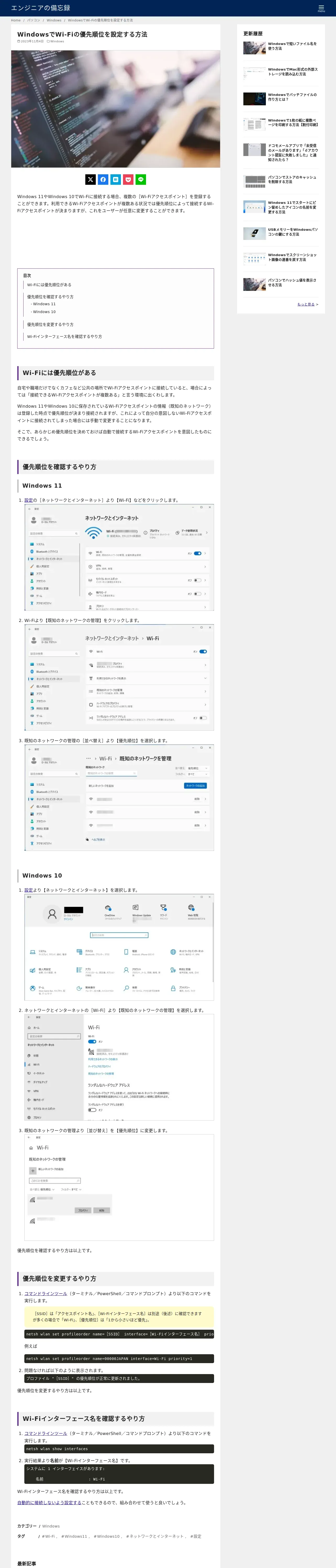Click the Home breadcrumb link
Viewport: 336px width, 1568px height.
tap(16, 20)
